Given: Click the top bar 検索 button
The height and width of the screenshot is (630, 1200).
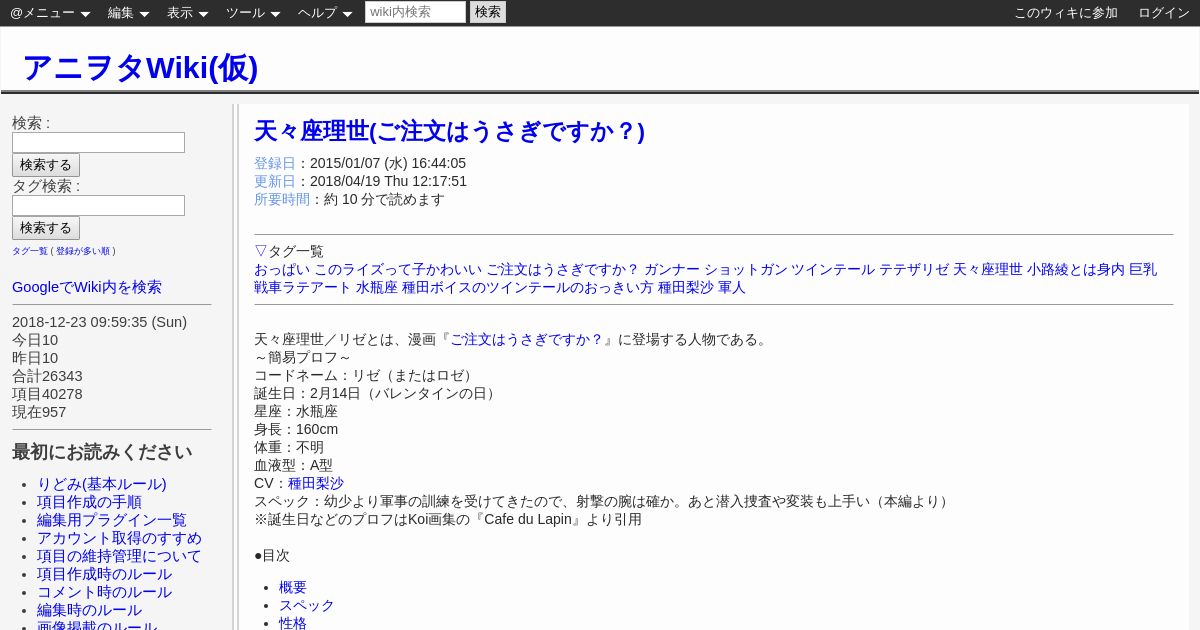Looking at the screenshot, I should pos(488,12).
